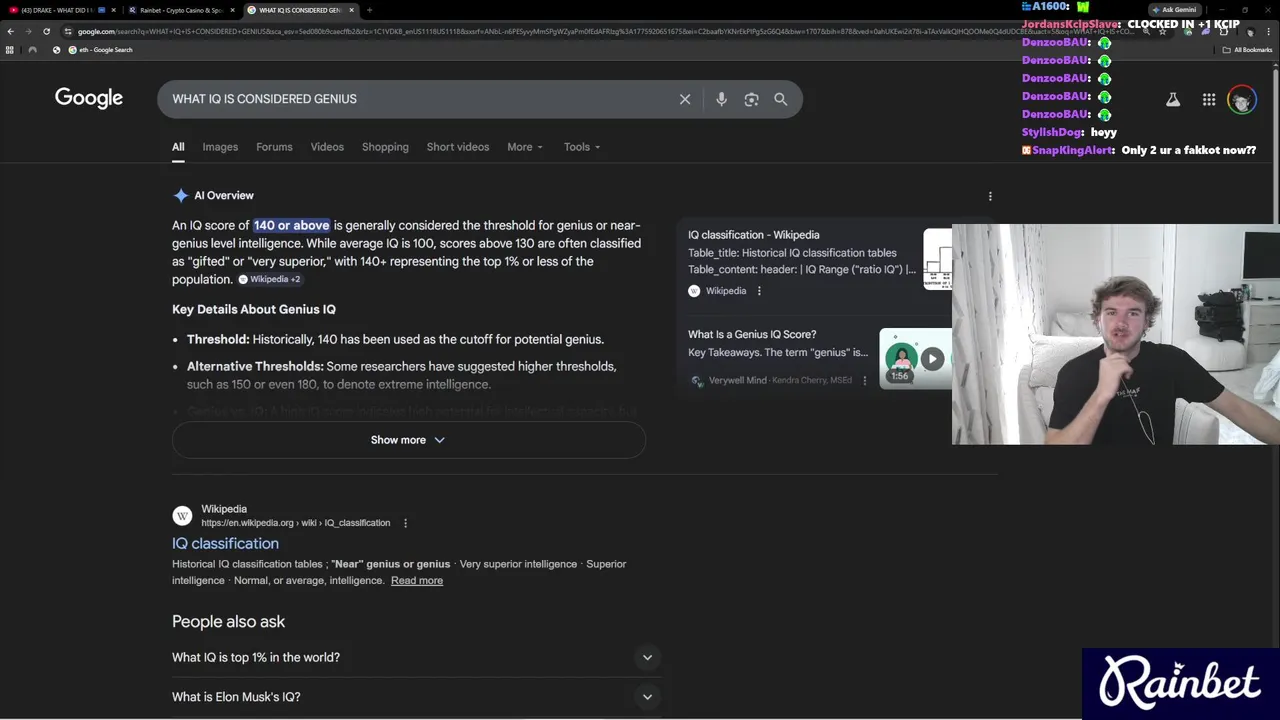Go forward in the browser
The height and width of the screenshot is (720, 1280).
click(28, 31)
